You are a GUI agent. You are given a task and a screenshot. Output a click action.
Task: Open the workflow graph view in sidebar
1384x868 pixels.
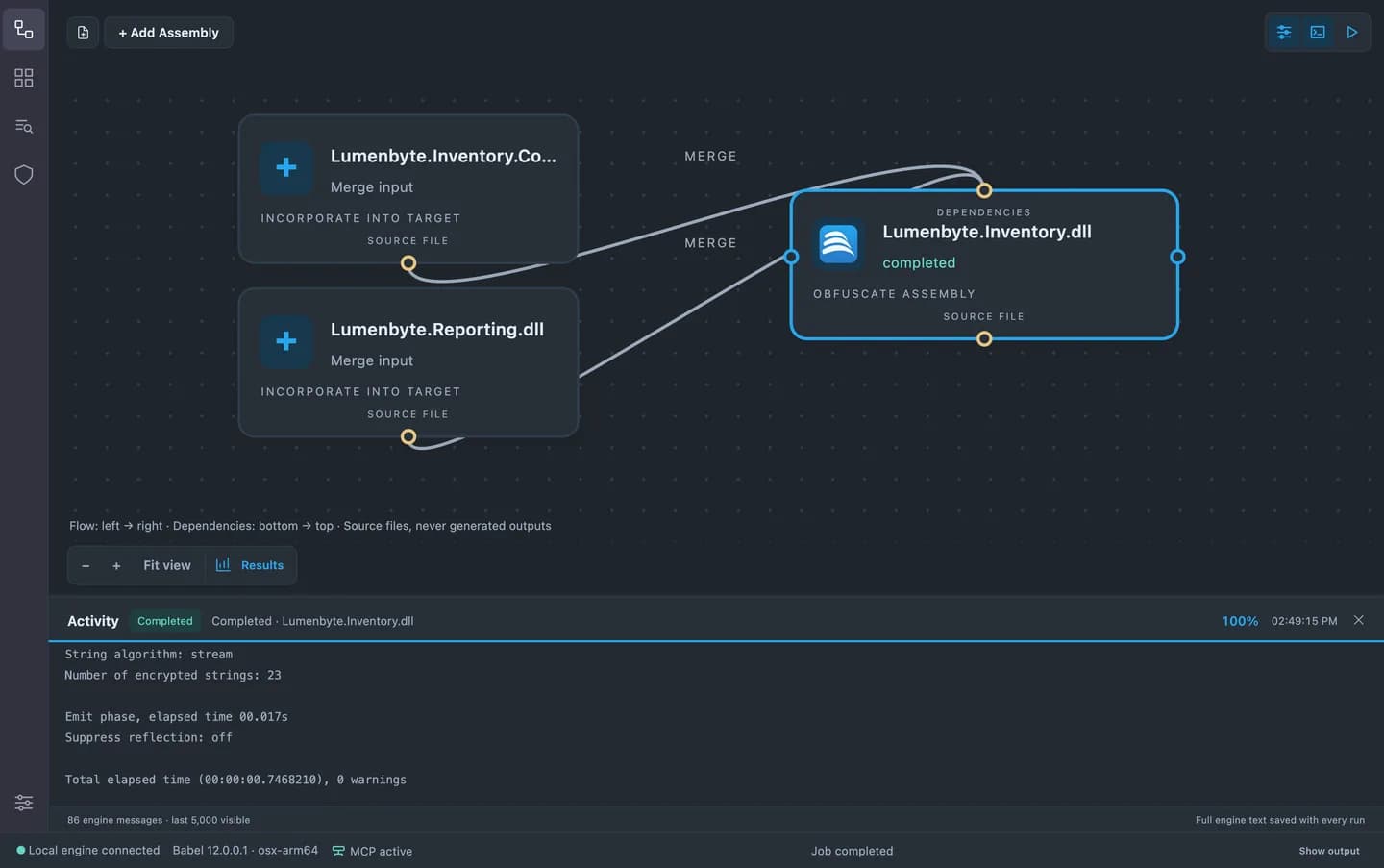click(24, 30)
